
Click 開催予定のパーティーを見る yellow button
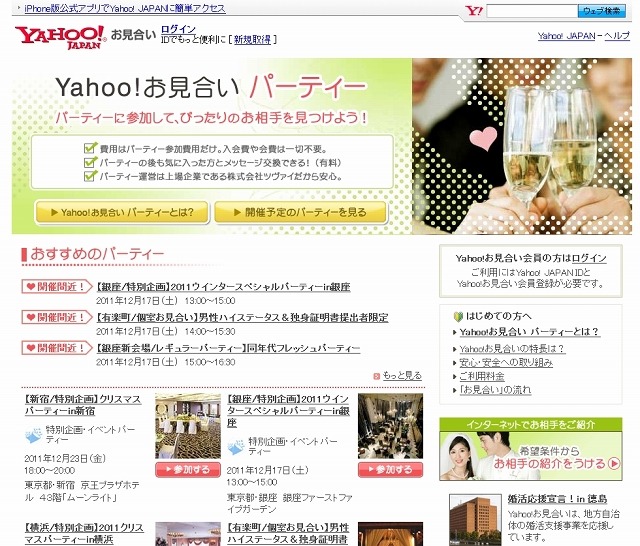[x=300, y=212]
